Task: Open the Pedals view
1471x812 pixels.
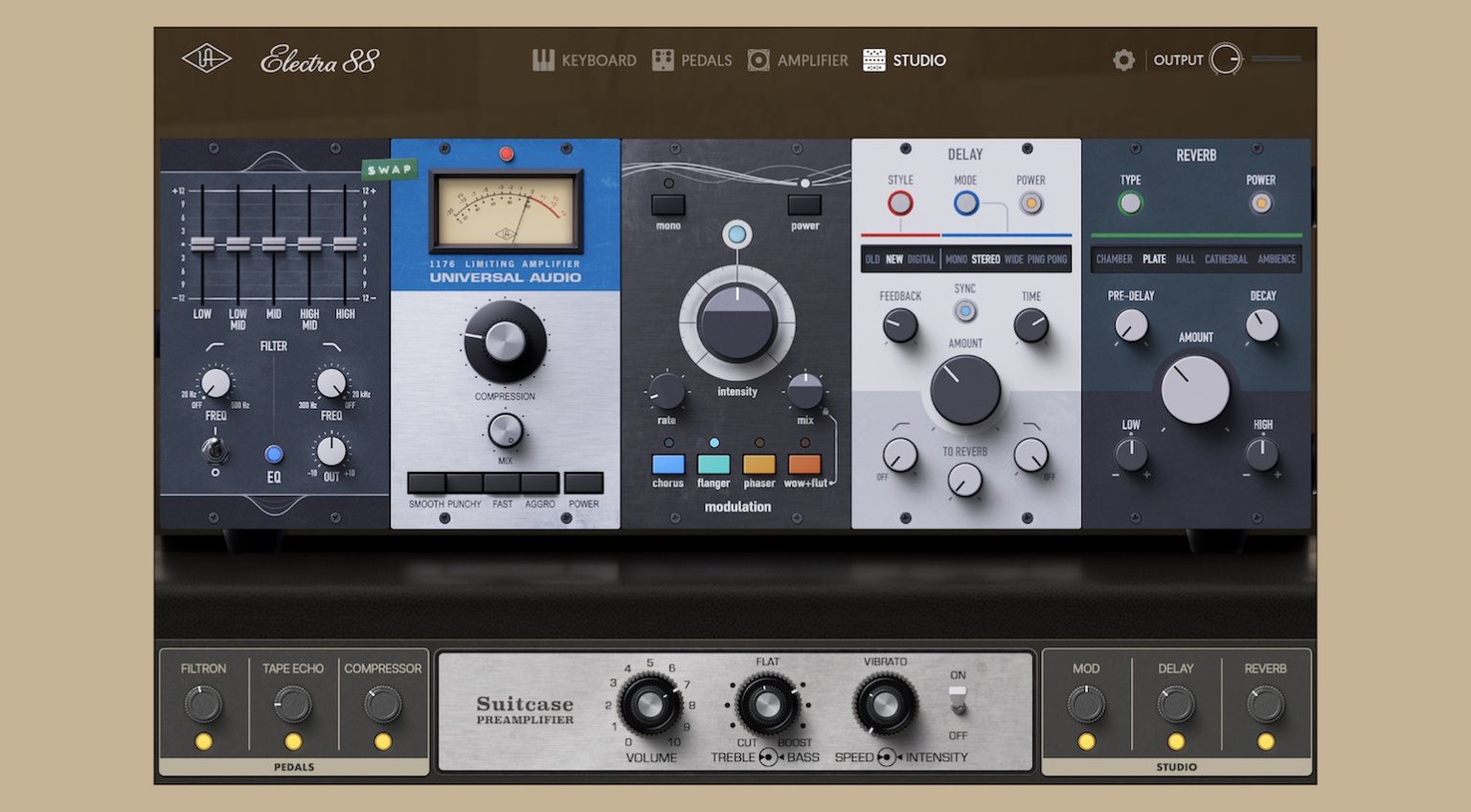Action: pyautogui.click(x=661, y=59)
